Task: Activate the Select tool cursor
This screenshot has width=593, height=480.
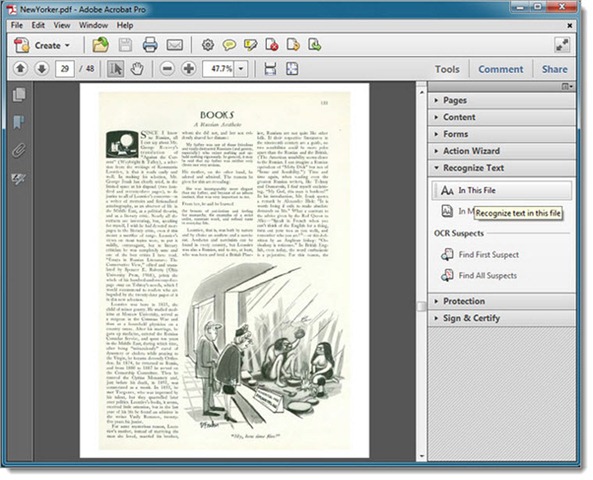Action: pos(115,69)
